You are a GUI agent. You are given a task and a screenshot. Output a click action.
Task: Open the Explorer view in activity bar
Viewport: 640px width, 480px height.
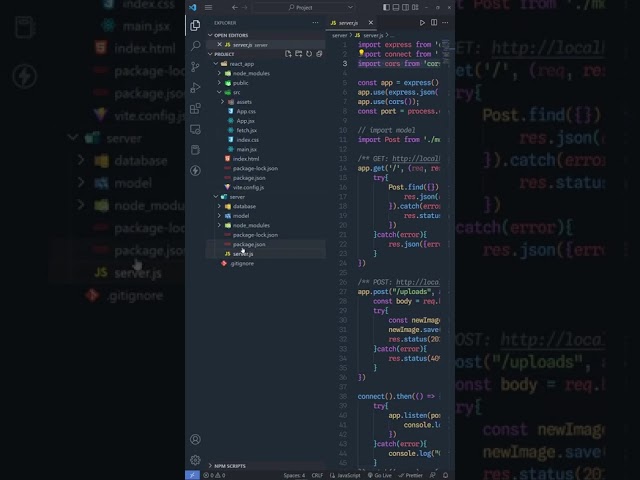point(195,25)
